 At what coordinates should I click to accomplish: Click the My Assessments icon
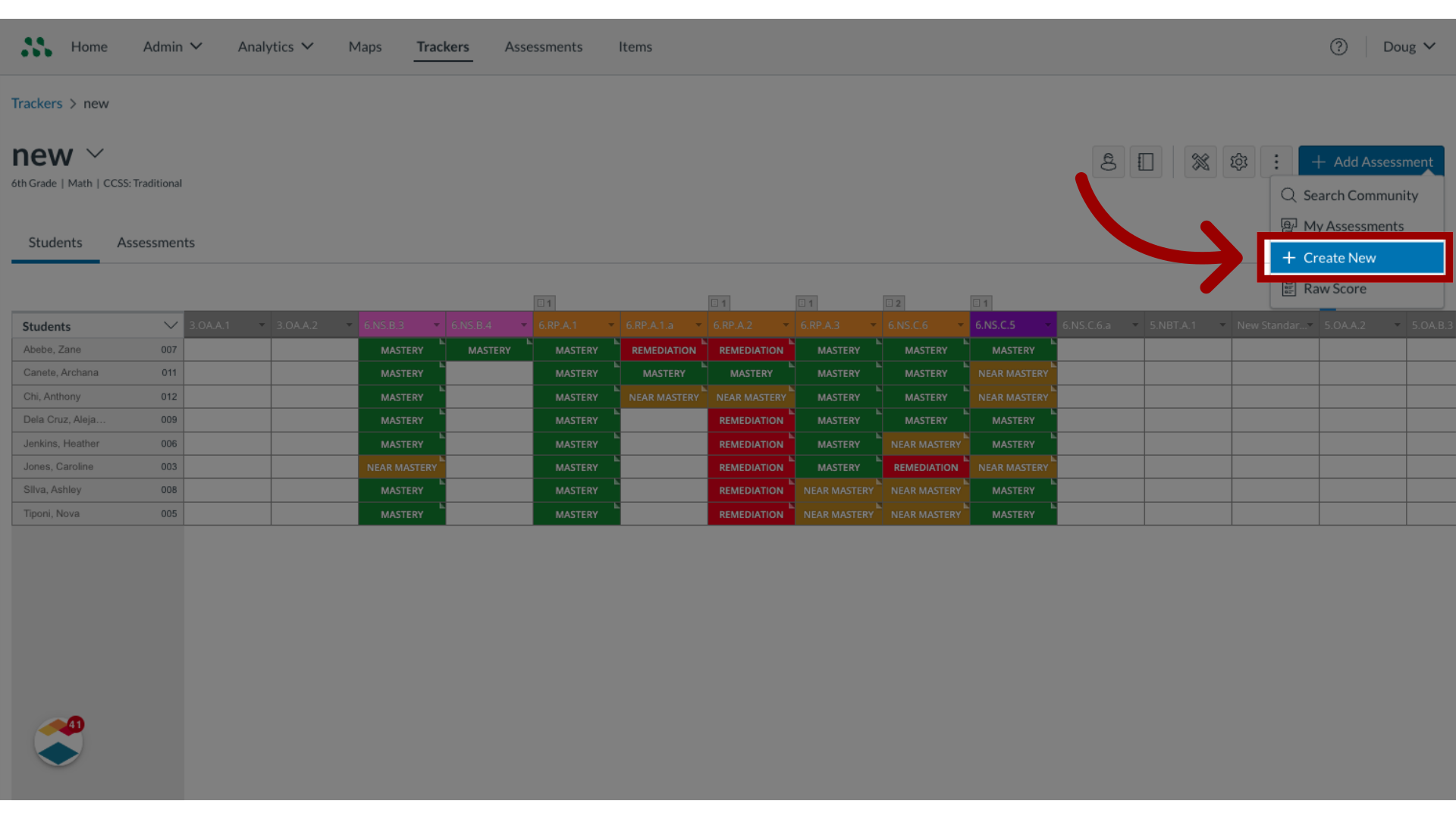[1288, 226]
